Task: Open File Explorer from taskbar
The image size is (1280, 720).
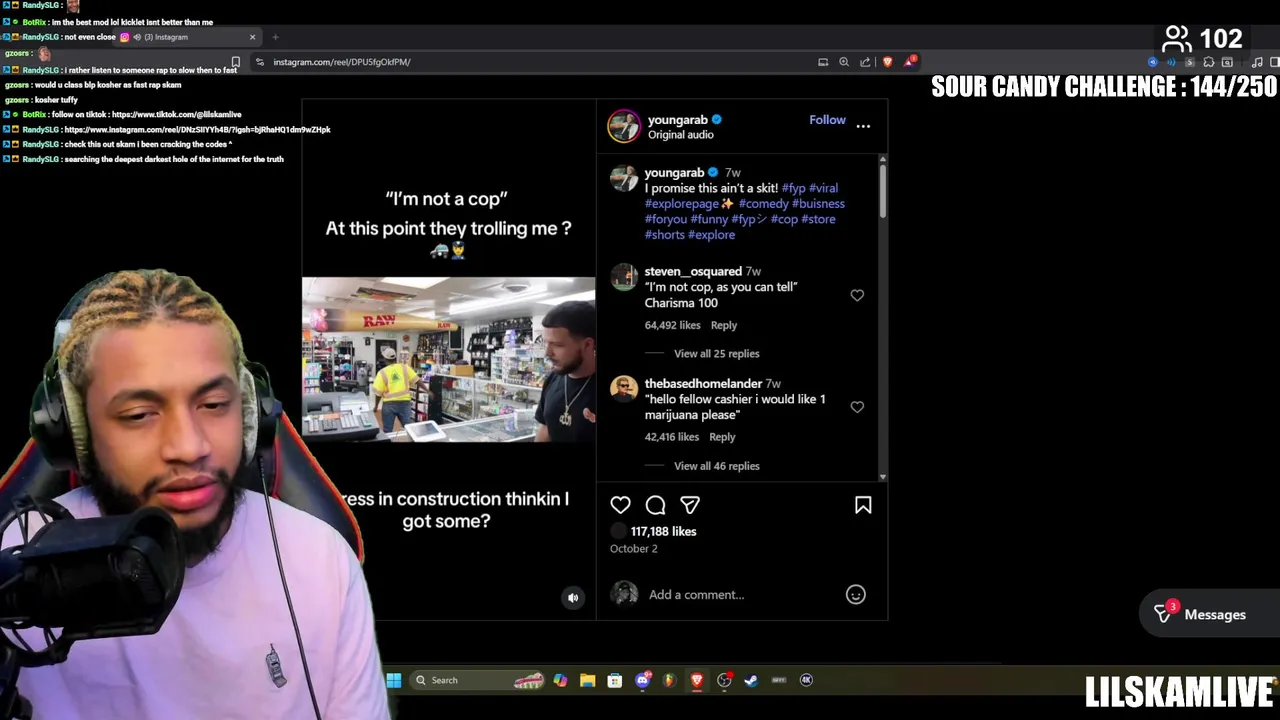Action: 587,680
